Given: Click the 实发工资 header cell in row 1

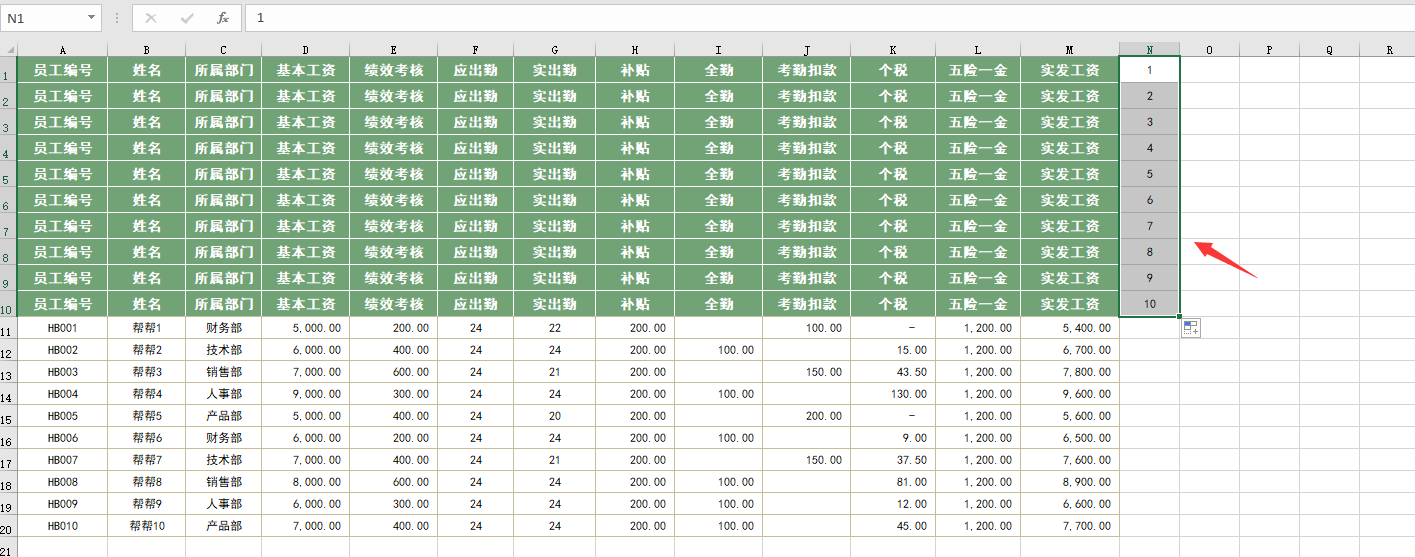Looking at the screenshot, I should (x=1069, y=70).
